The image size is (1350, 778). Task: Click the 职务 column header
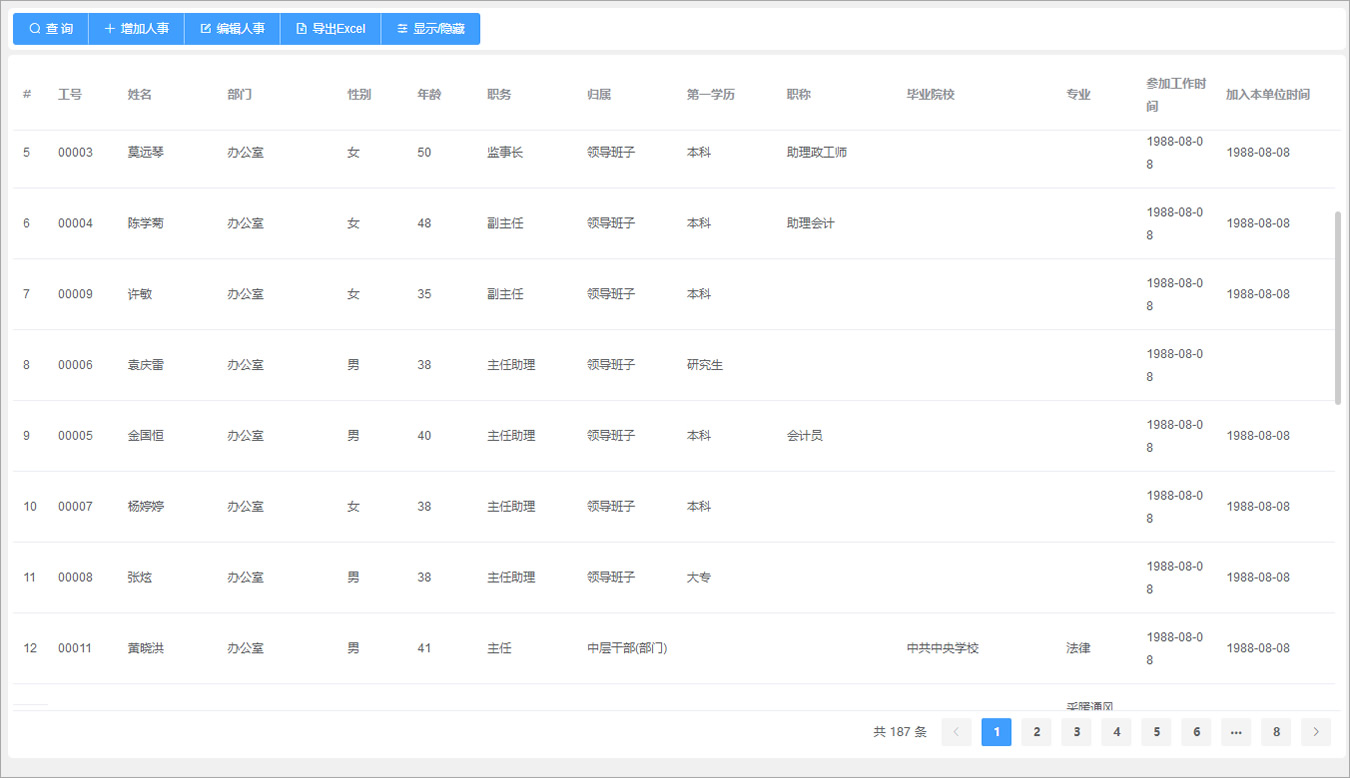pyautogui.click(x=499, y=94)
